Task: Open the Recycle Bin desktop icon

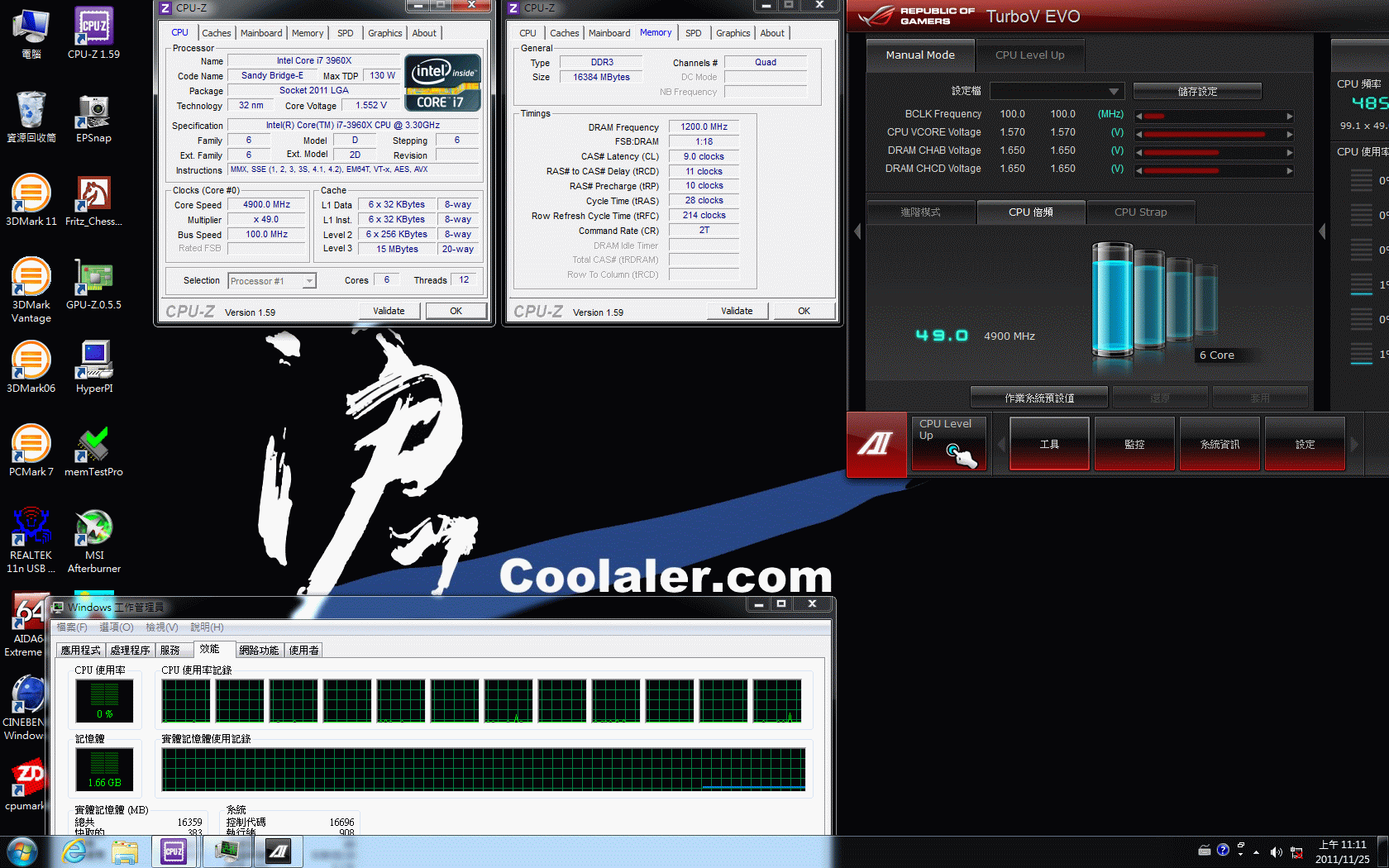Action: [x=31, y=117]
